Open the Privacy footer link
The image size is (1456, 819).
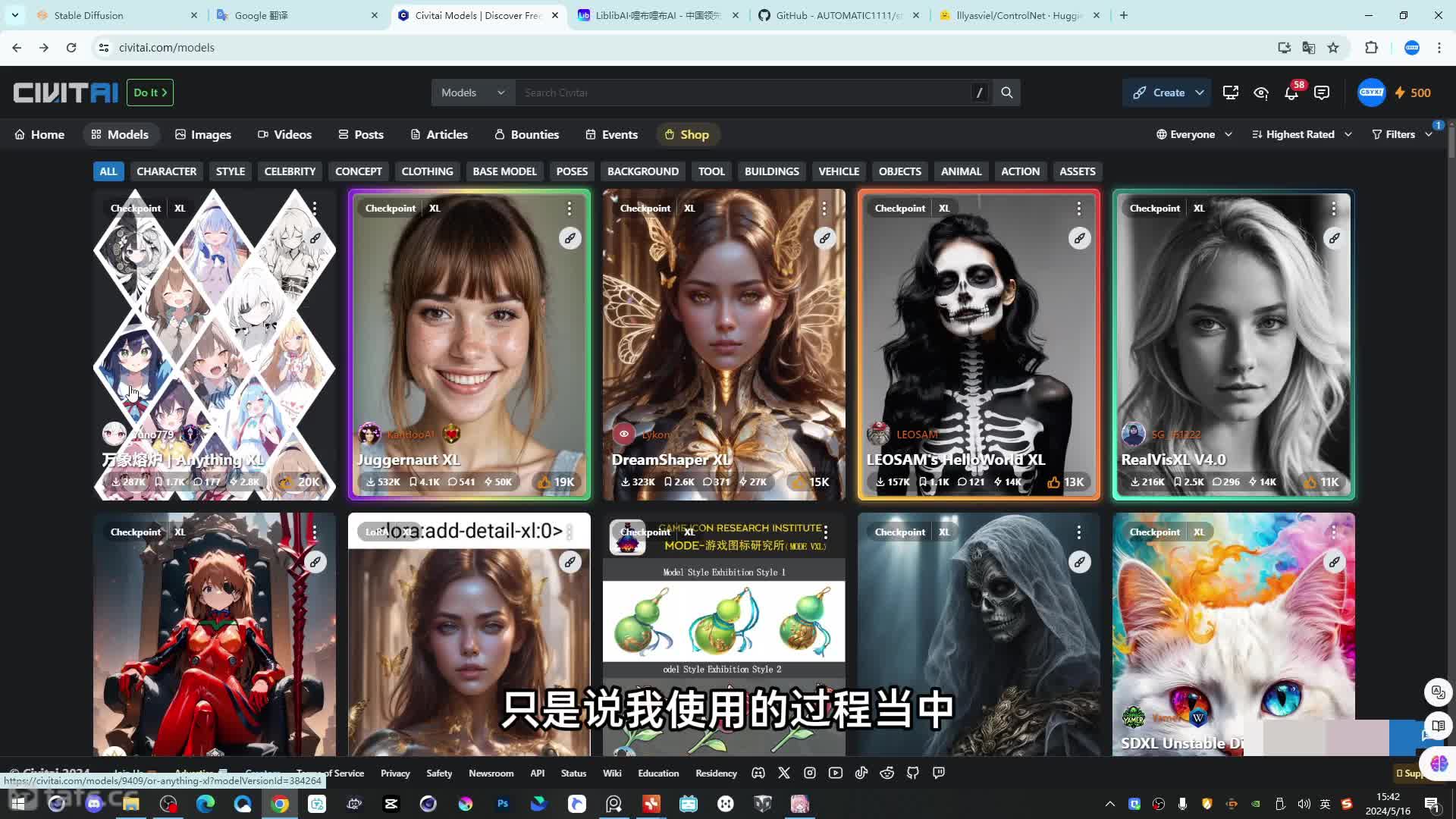click(395, 773)
